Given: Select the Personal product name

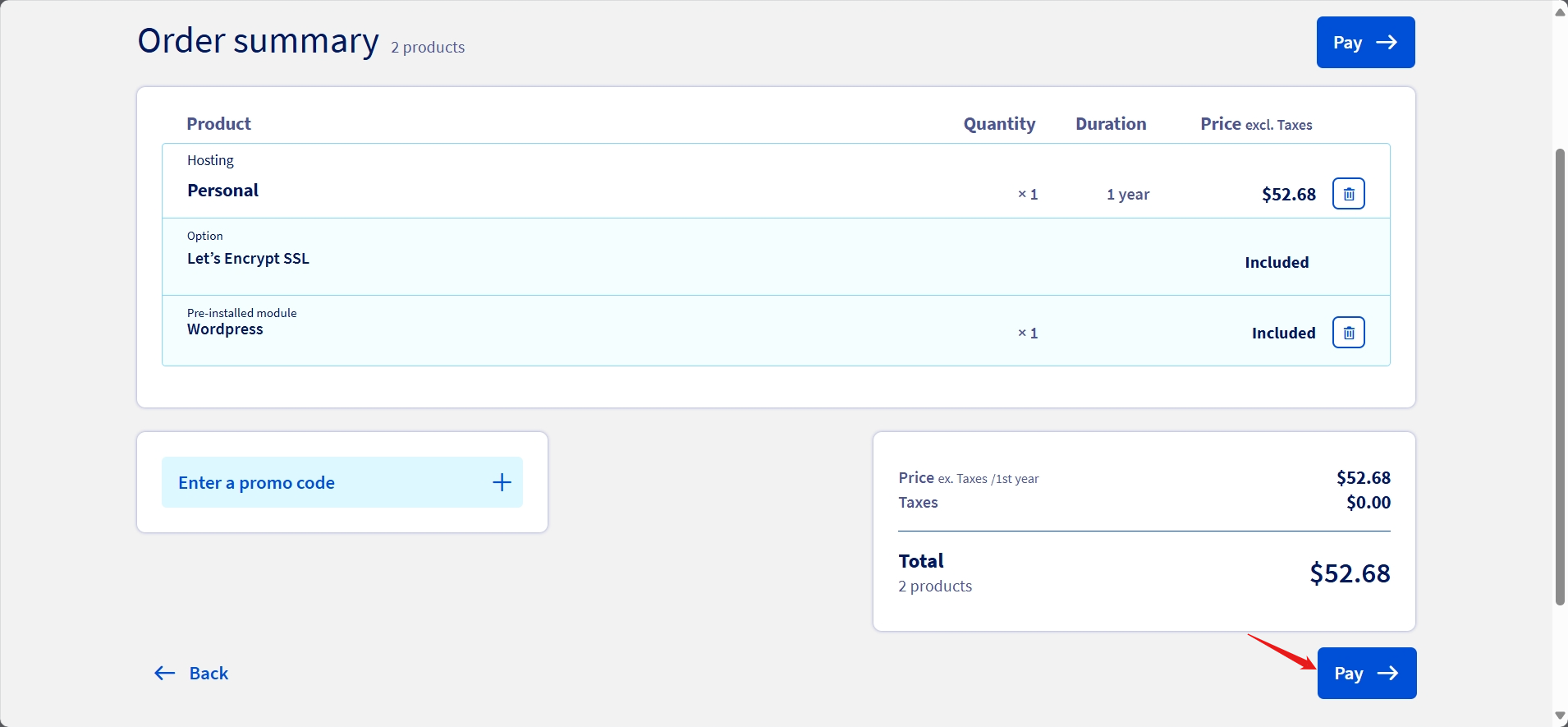Looking at the screenshot, I should [222, 191].
